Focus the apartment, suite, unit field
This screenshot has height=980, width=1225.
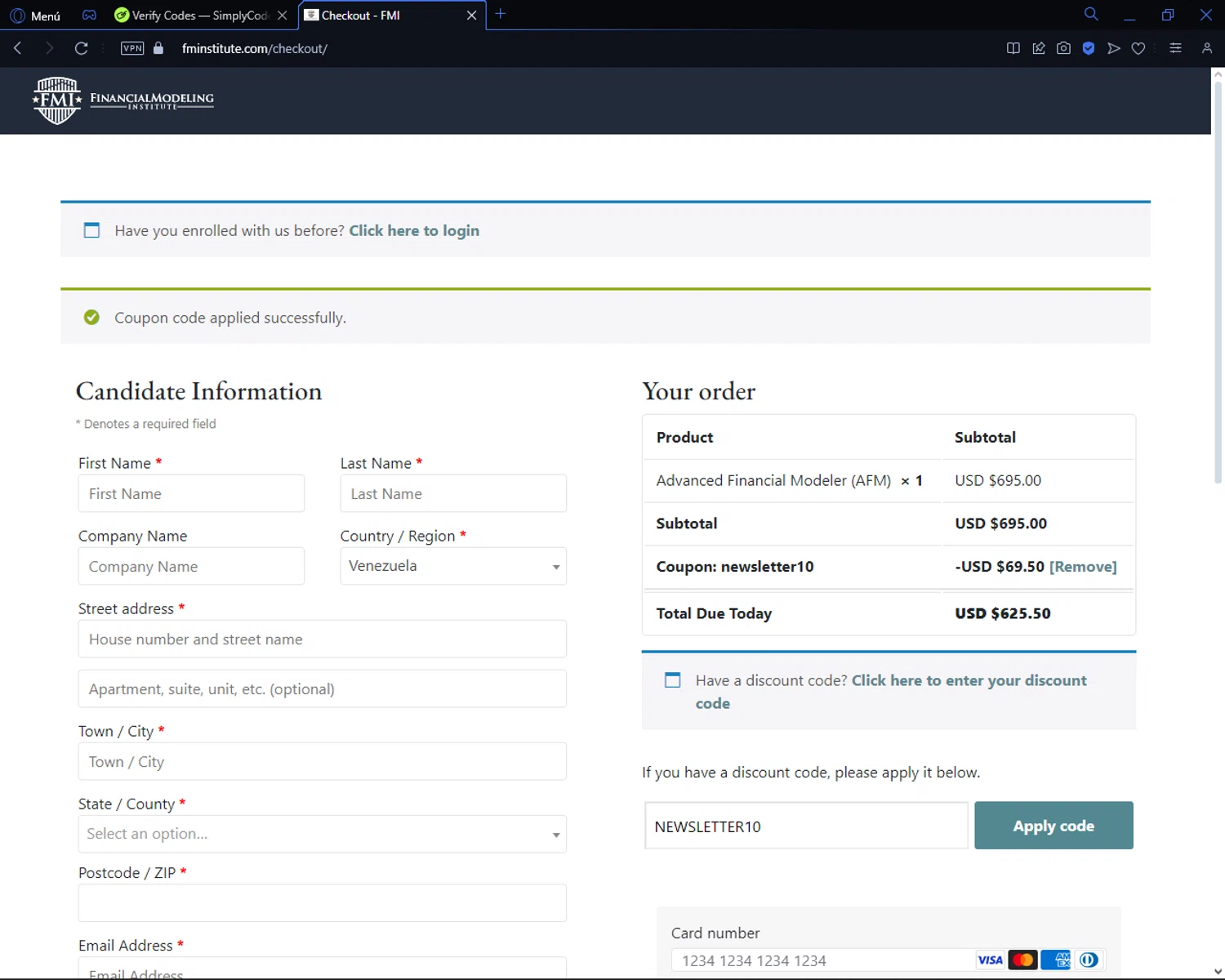323,688
